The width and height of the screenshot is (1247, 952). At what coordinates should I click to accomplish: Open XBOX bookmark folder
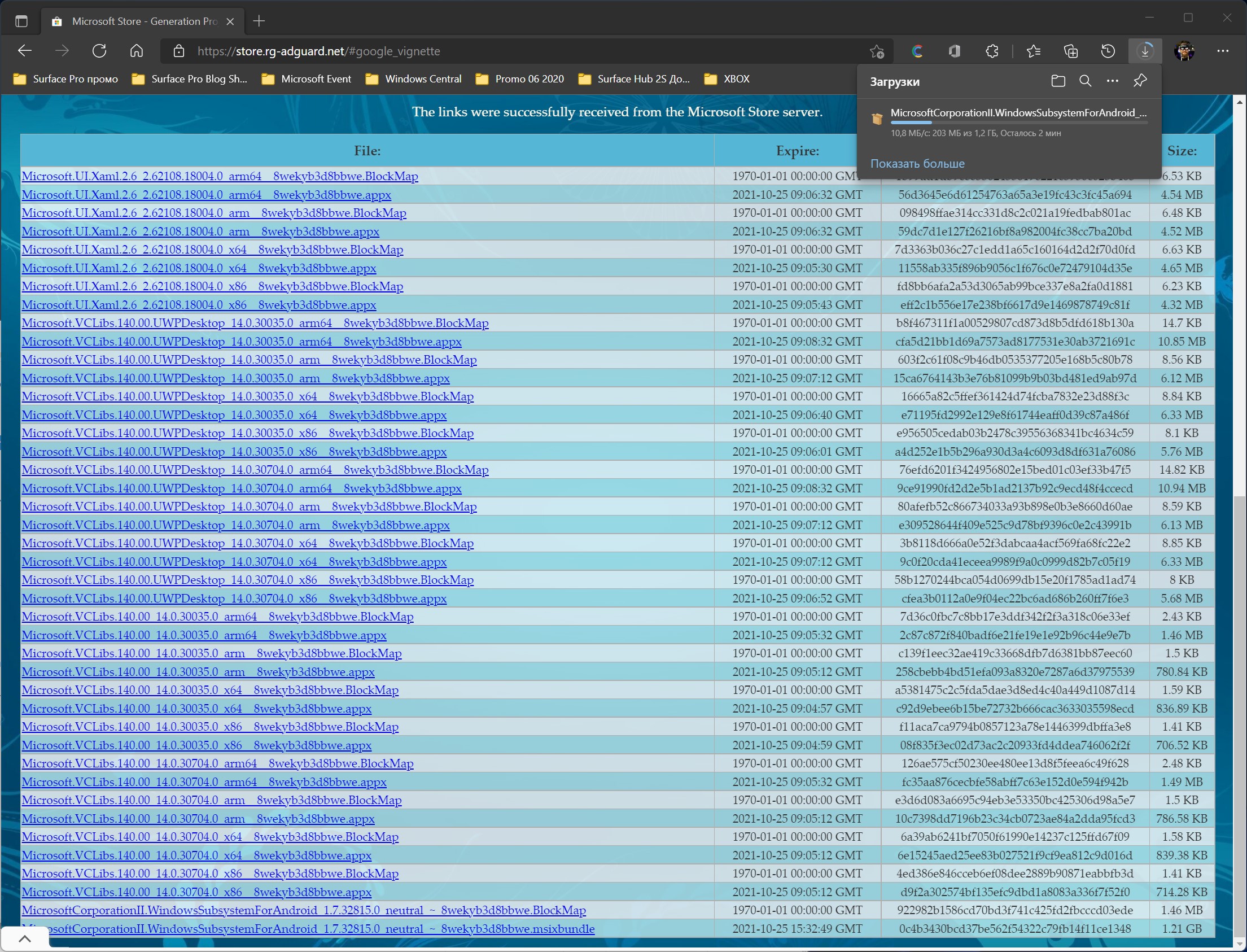point(727,78)
